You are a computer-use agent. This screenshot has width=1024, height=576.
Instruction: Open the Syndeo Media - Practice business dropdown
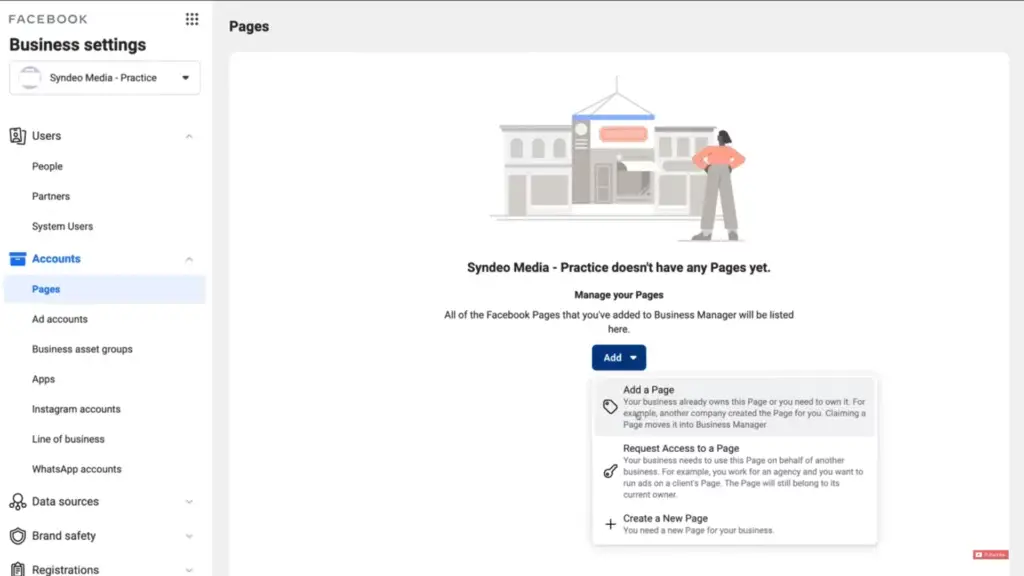pyautogui.click(x=104, y=78)
